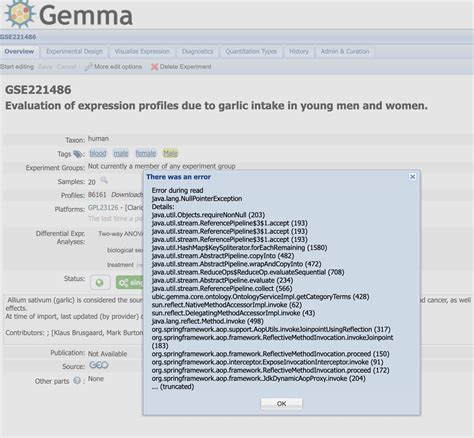Image resolution: width=474 pixels, height=438 pixels.
Task: Click the magnifier icon beside Samples count
Action: tap(104, 180)
